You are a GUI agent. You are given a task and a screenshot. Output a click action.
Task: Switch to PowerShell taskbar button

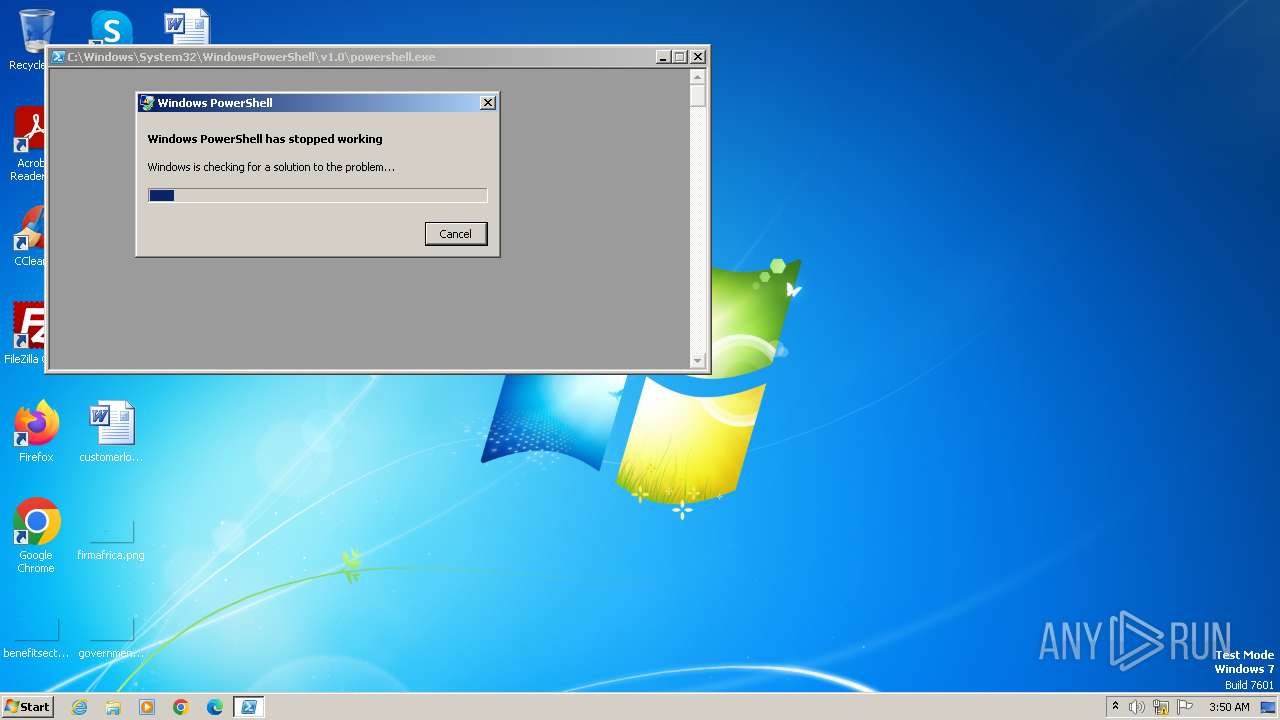click(249, 707)
